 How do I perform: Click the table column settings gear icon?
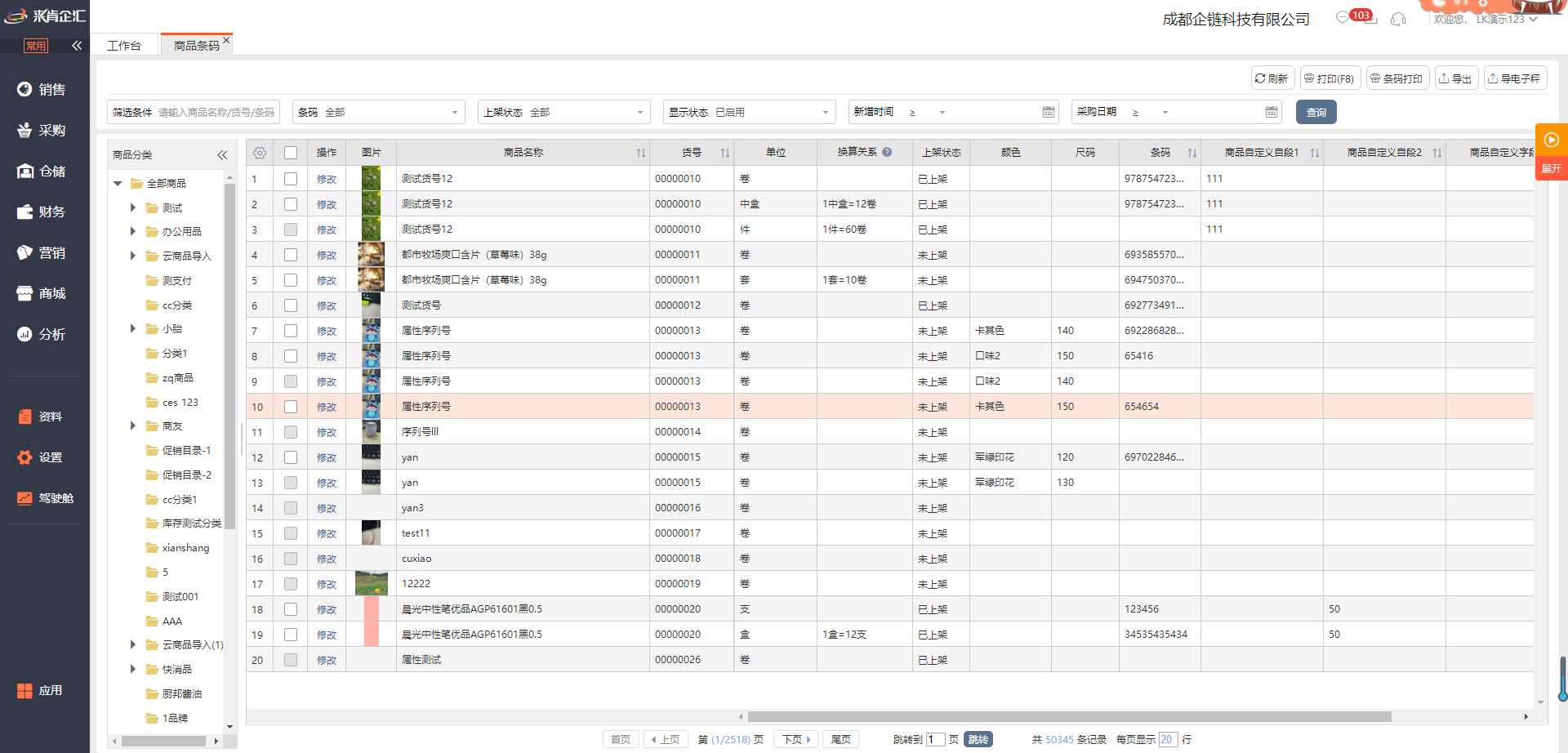[x=260, y=153]
